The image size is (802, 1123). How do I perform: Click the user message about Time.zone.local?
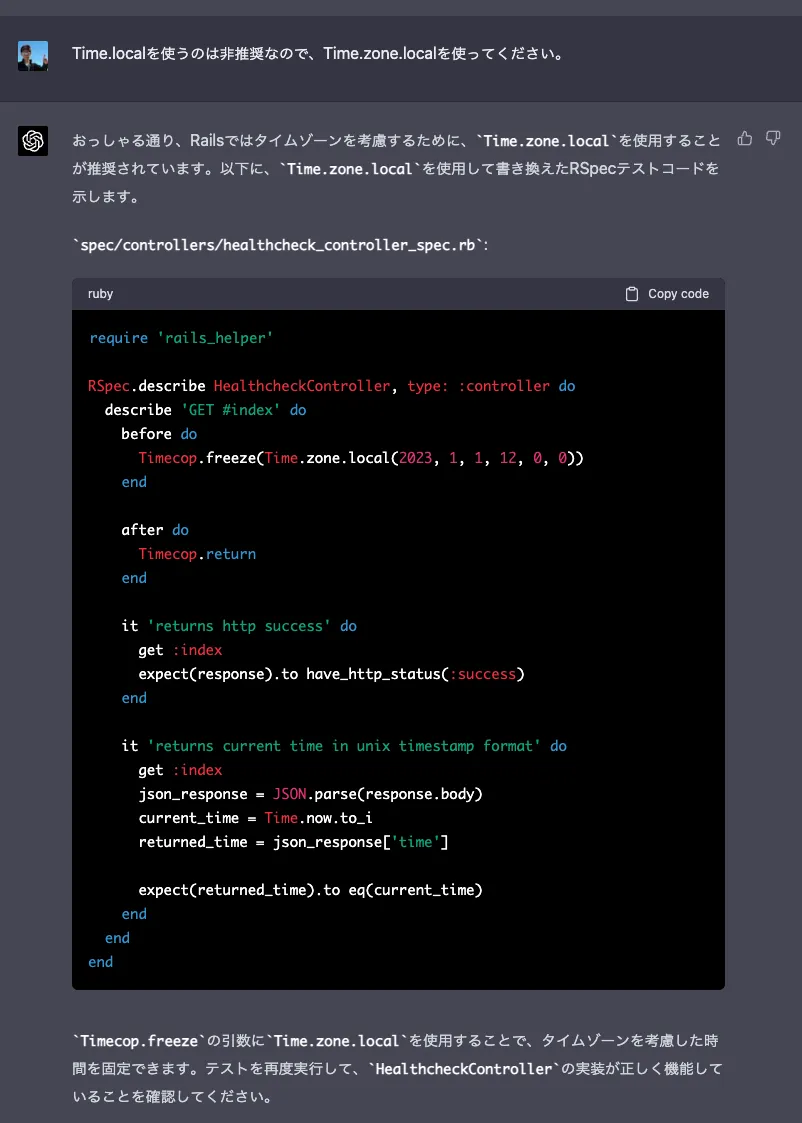[x=317, y=53]
